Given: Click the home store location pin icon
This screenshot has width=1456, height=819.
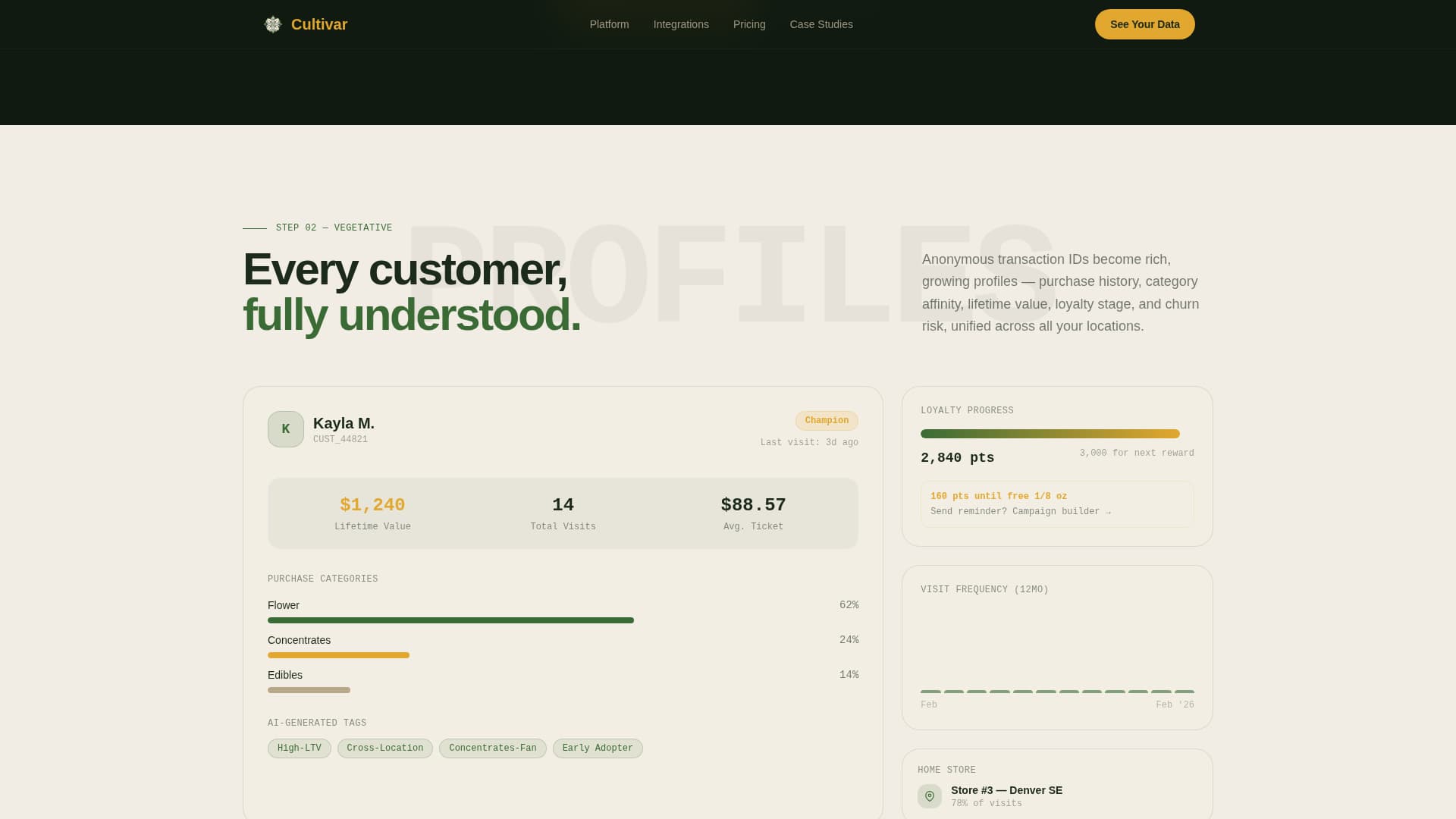Looking at the screenshot, I should (930, 796).
